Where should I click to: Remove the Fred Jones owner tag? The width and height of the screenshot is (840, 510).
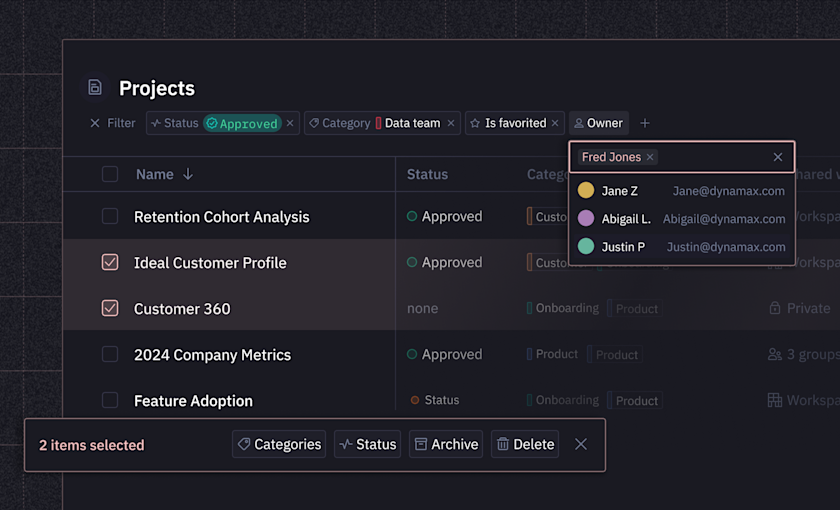tap(650, 157)
